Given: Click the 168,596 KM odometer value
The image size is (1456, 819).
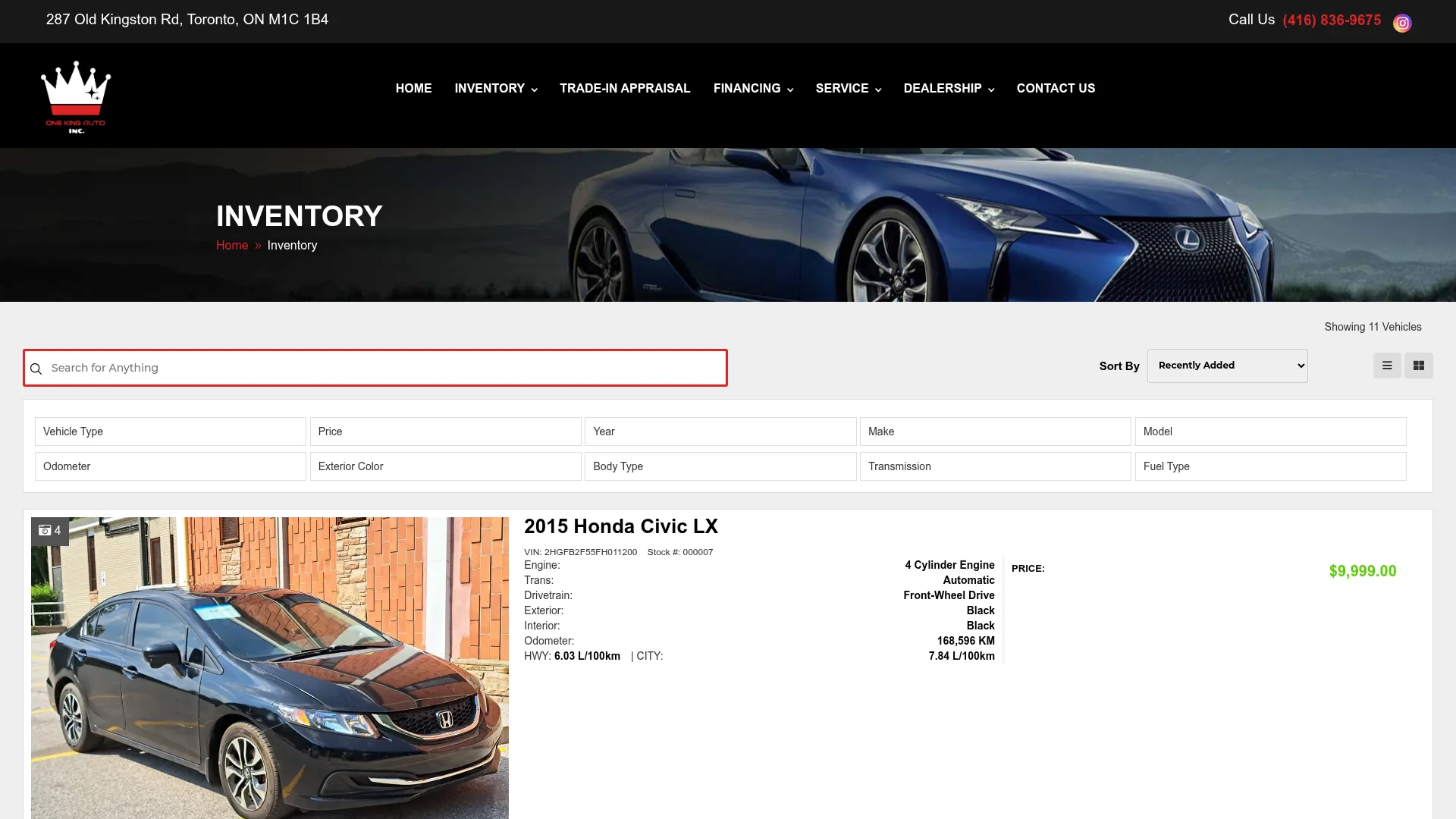Looking at the screenshot, I should pyautogui.click(x=965, y=641).
